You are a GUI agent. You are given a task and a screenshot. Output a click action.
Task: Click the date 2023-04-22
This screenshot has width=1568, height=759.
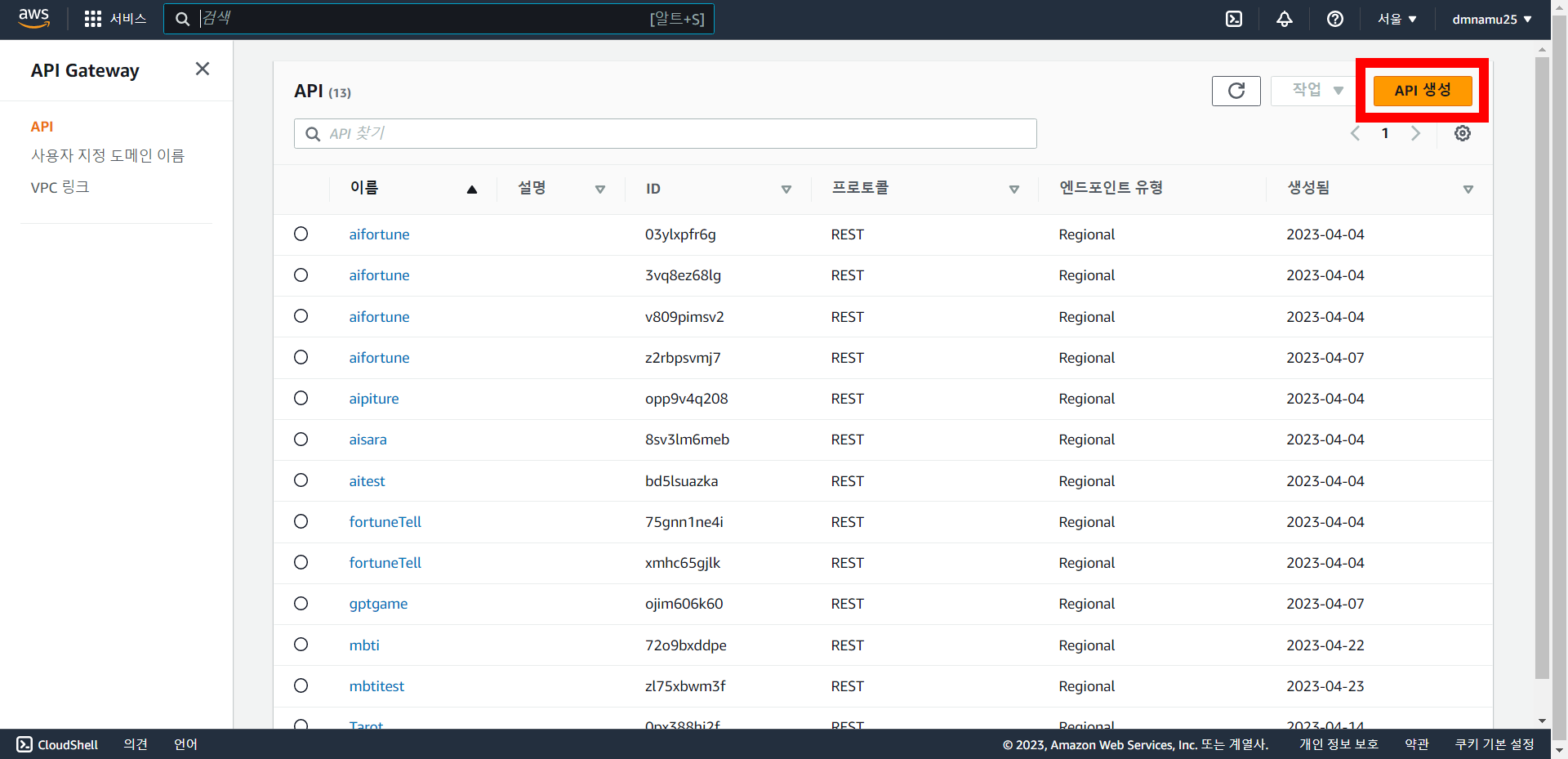click(x=1325, y=645)
